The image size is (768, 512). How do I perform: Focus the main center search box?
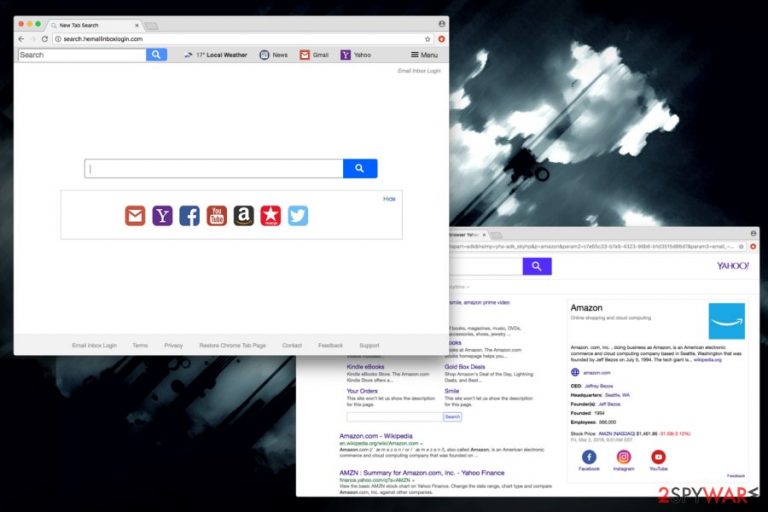[x=214, y=169]
